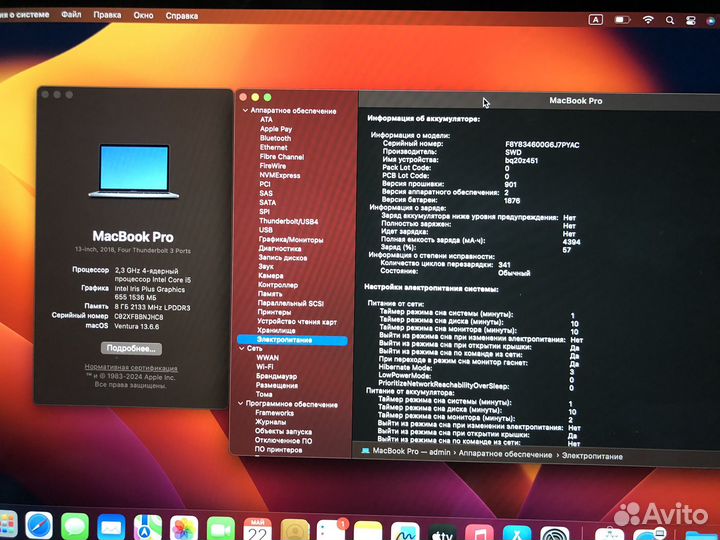This screenshot has width=720, height=540.
Task: Open the Правка menu
Action: 107,15
